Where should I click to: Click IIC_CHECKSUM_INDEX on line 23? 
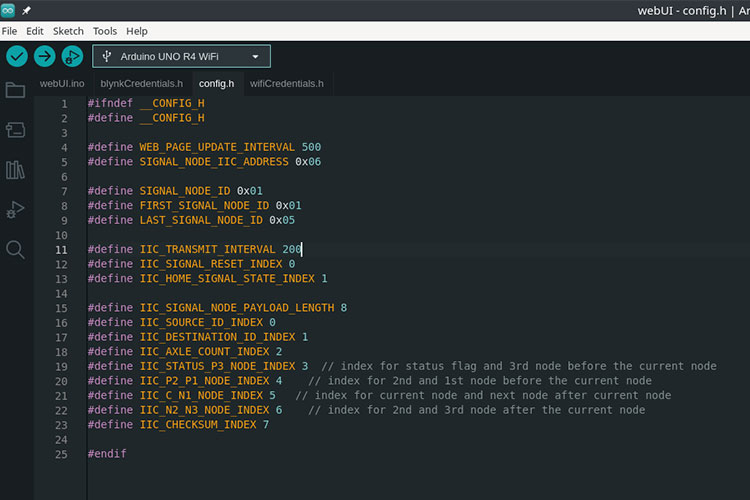(198, 424)
